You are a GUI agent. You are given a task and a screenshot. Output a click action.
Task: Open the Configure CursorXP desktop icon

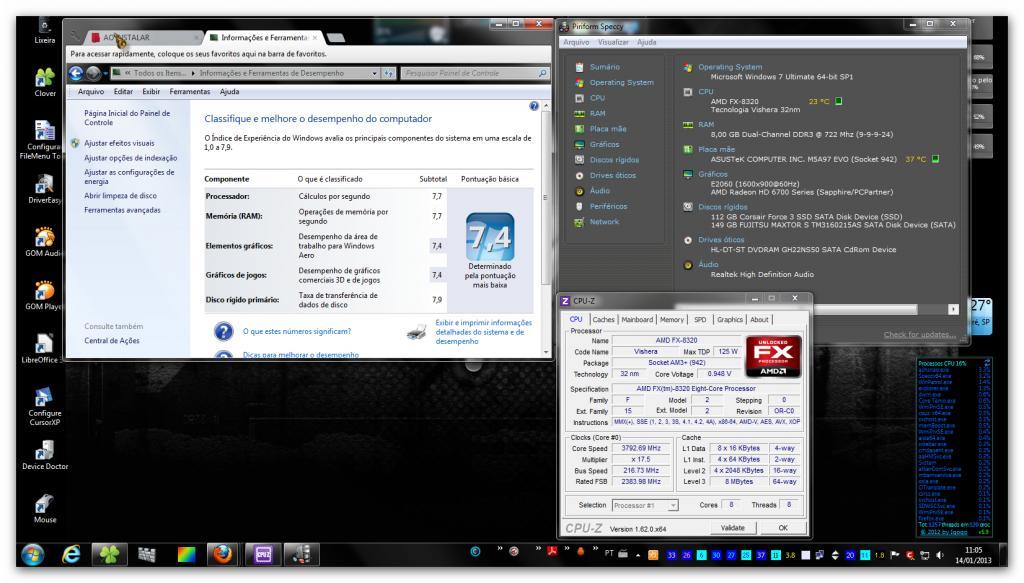(44, 406)
